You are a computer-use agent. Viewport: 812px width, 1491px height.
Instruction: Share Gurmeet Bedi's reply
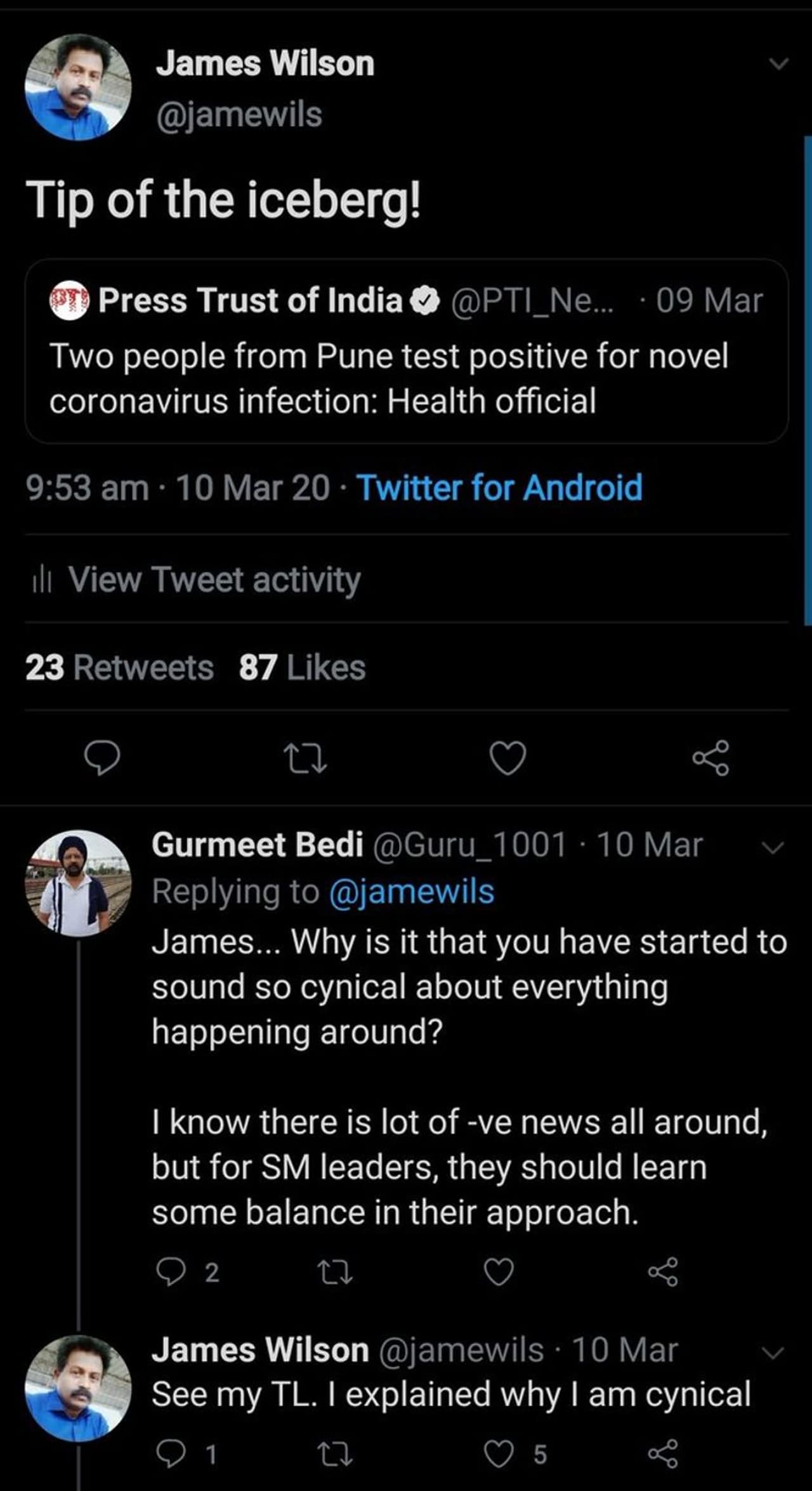(663, 1272)
